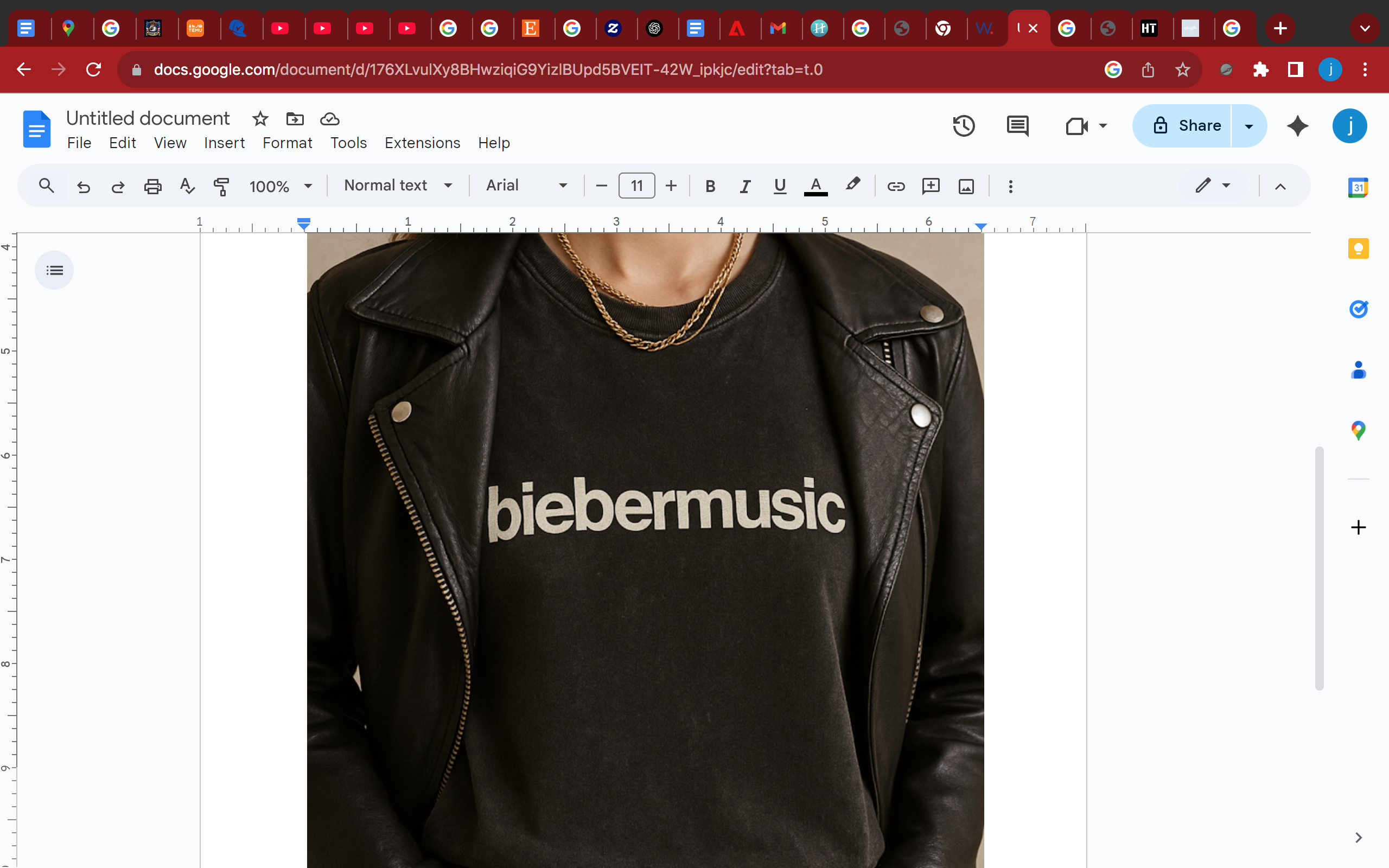Open the tab search dropdown
This screenshot has height=868, width=1389.
click(1365, 28)
